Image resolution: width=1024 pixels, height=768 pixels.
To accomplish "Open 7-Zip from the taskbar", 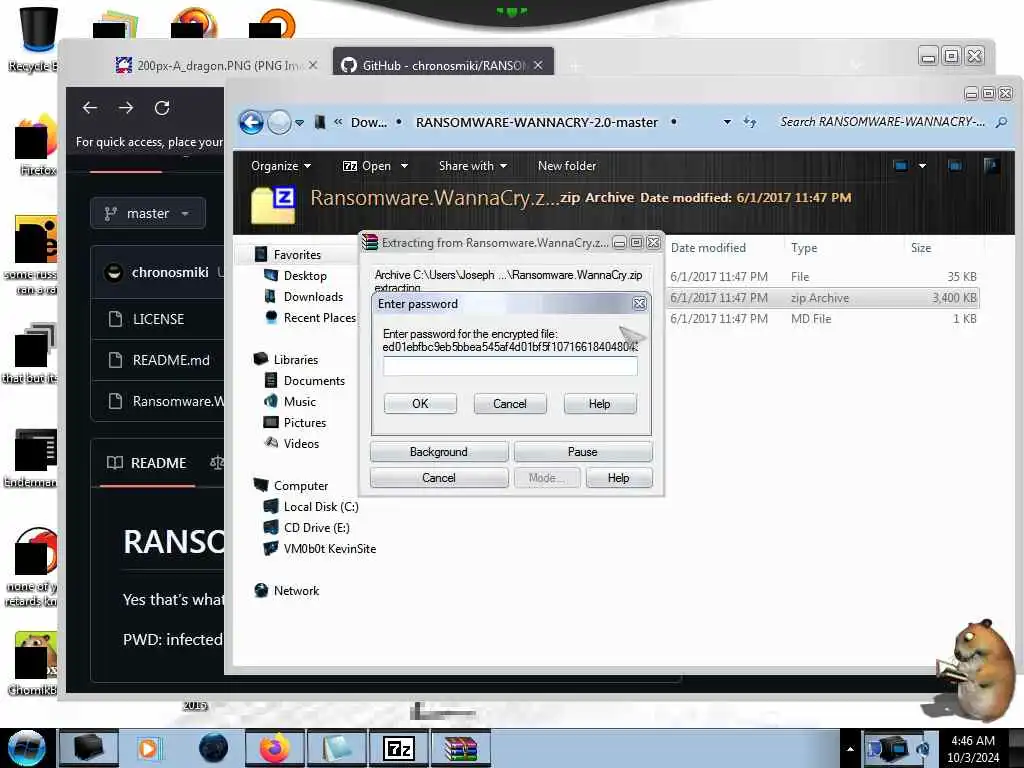I will [x=398, y=748].
